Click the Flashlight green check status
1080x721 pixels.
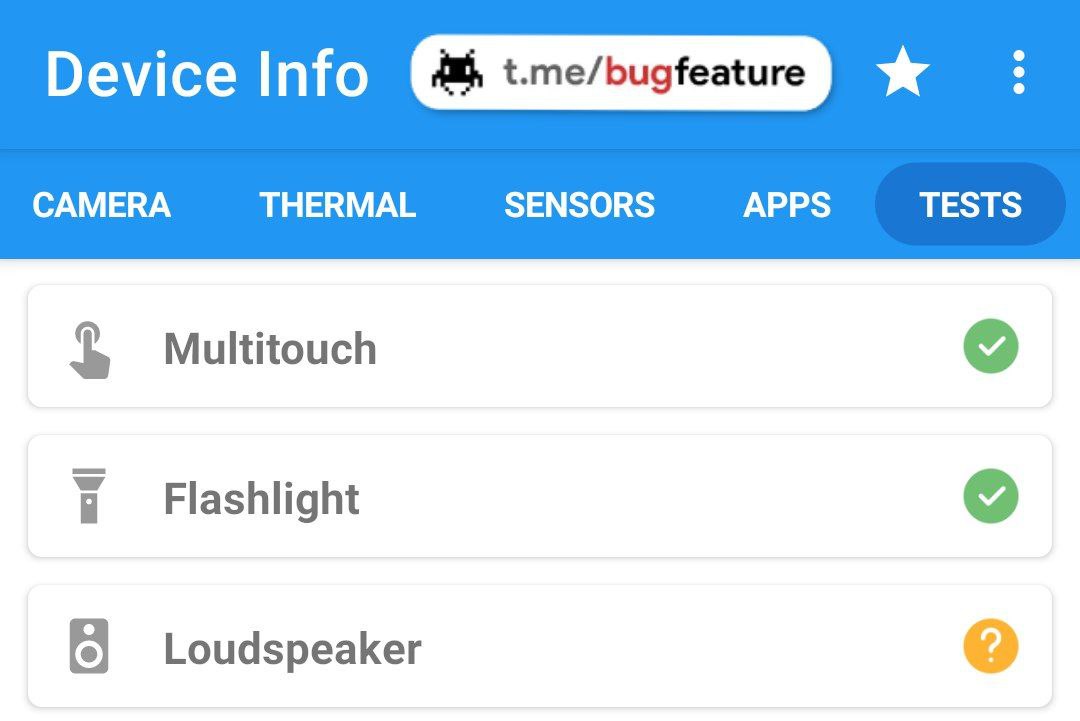(x=990, y=496)
